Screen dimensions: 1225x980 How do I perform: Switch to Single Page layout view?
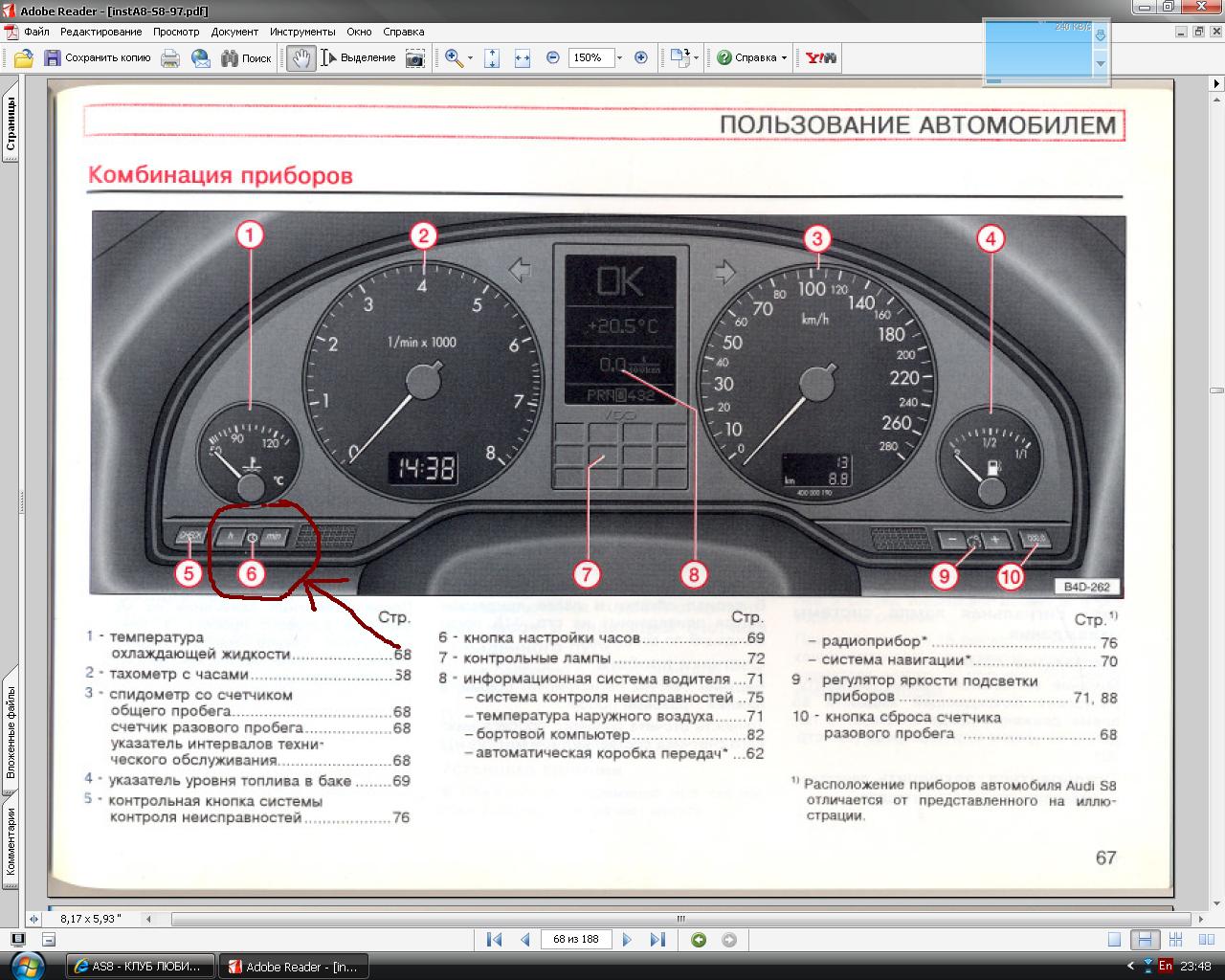tap(1114, 940)
